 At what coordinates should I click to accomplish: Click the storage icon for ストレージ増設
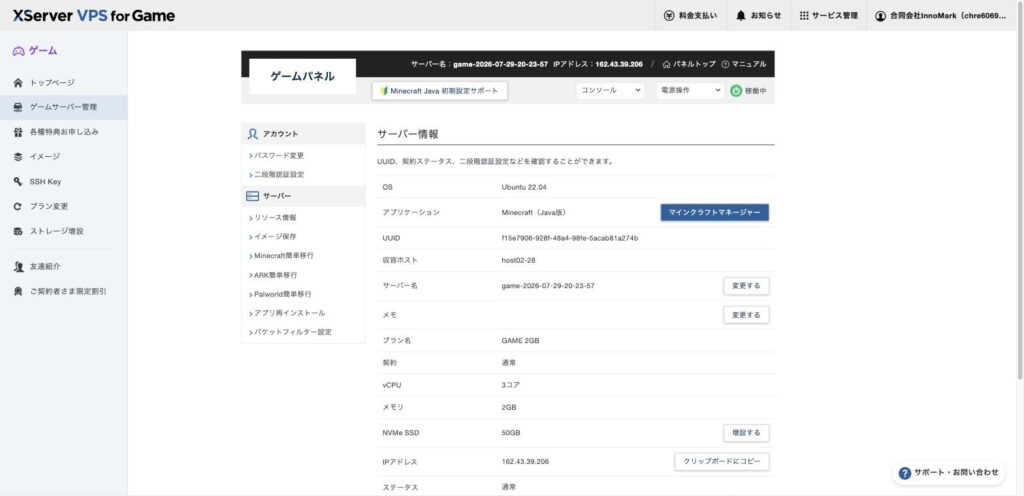18,231
